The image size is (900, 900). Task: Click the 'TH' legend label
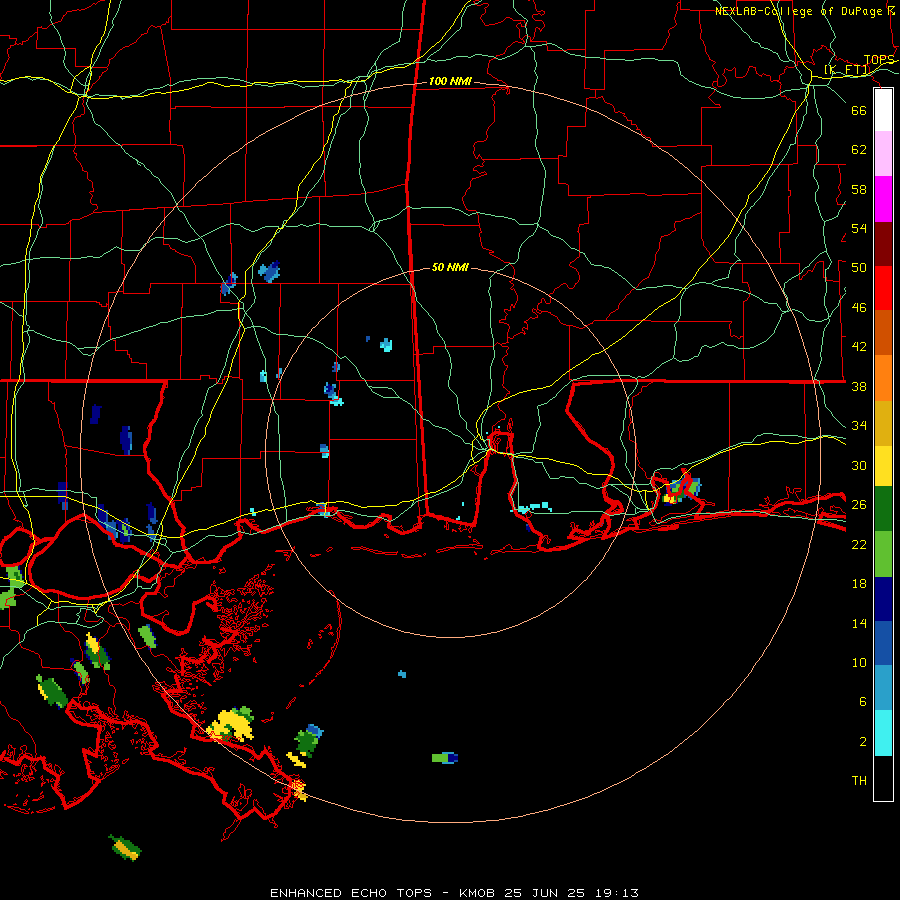(x=859, y=781)
